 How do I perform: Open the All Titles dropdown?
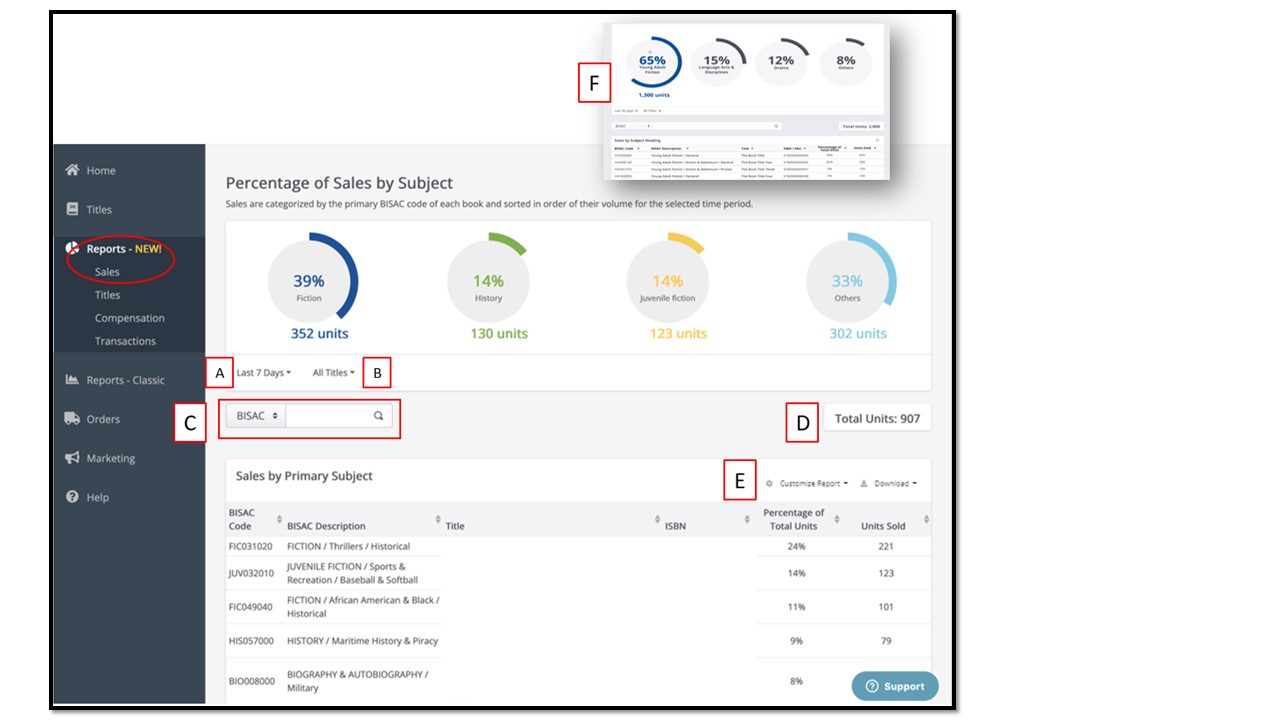(x=334, y=372)
